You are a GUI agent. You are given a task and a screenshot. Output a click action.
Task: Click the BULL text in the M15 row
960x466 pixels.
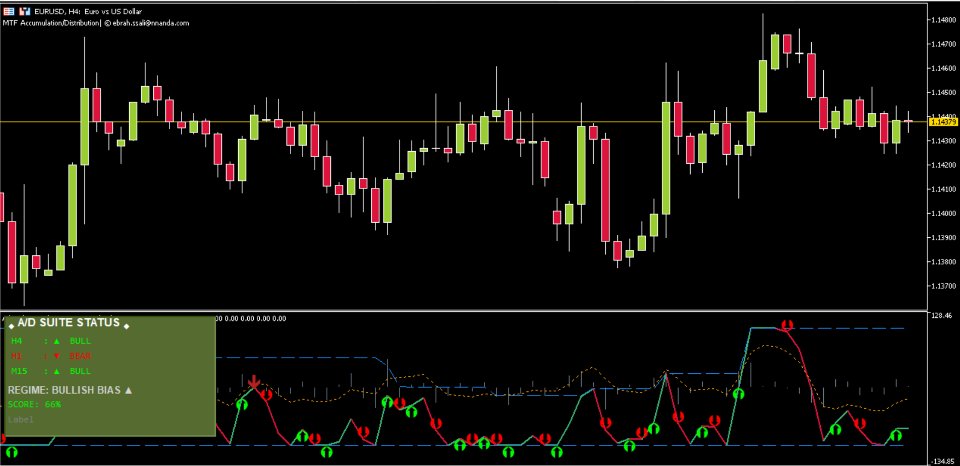[80, 371]
